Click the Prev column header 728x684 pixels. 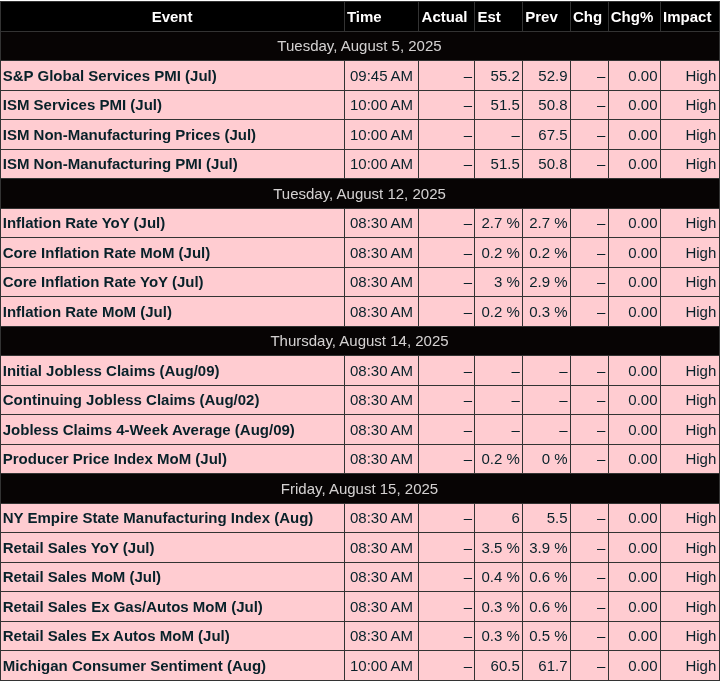[546, 17]
